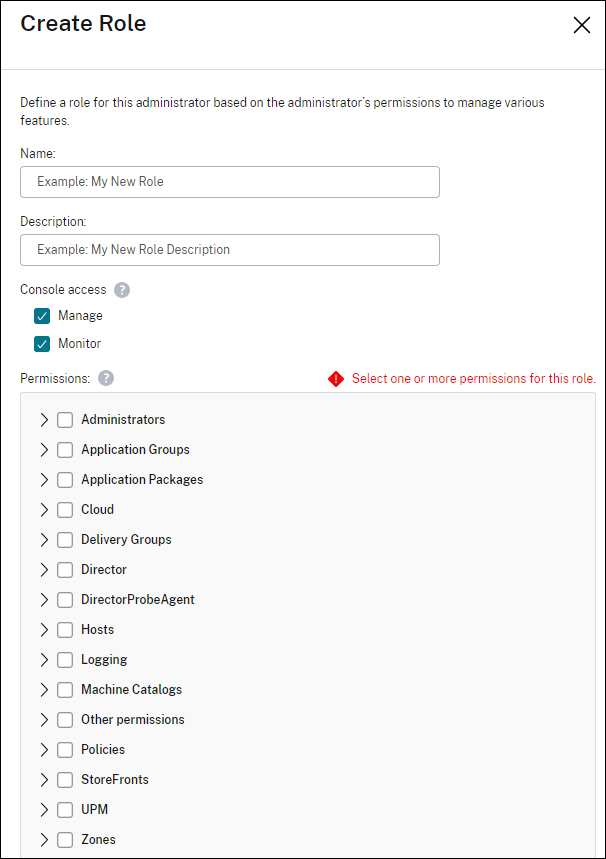
Task: Expand the Other permissions category
Action: tap(44, 719)
